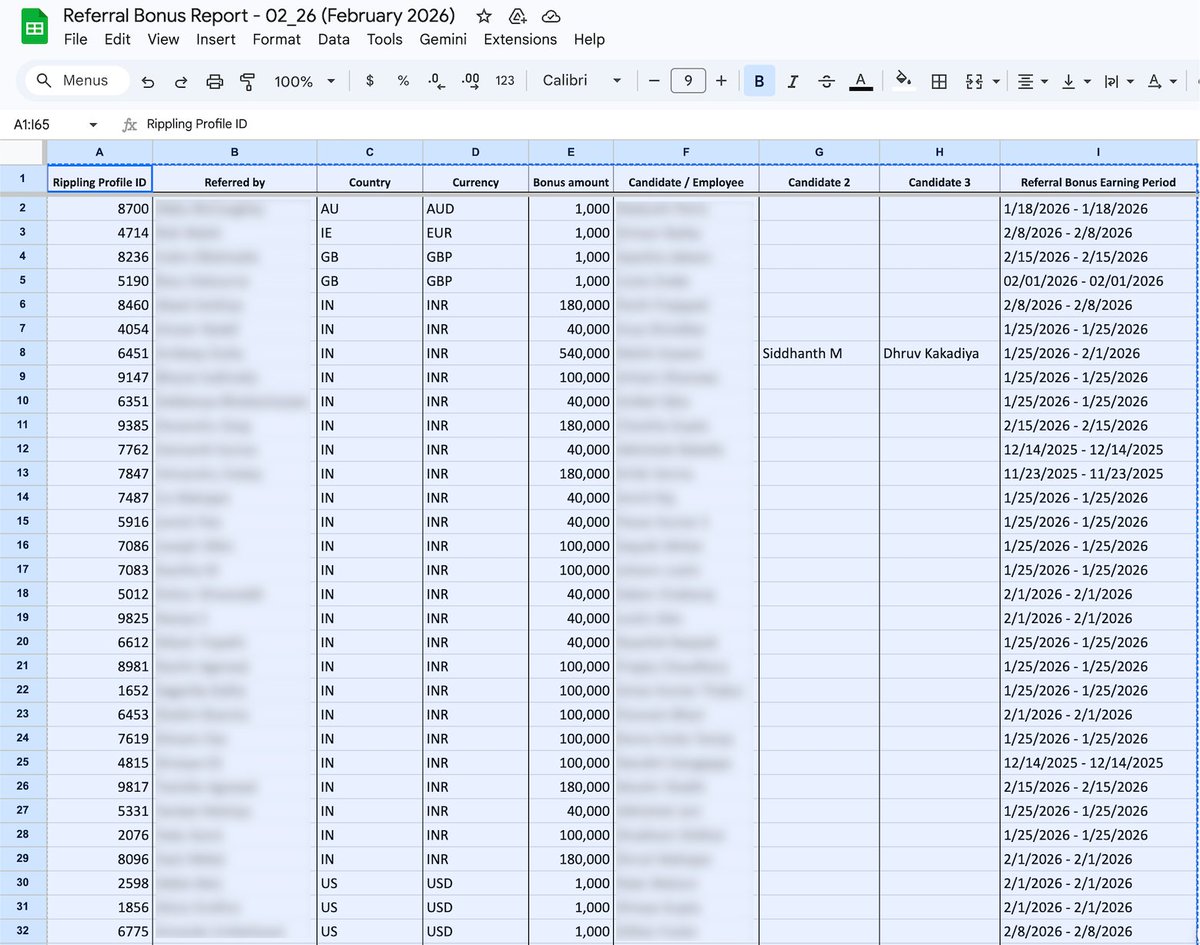This screenshot has width=1200, height=945.
Task: Select column E header
Action: pyautogui.click(x=571, y=152)
